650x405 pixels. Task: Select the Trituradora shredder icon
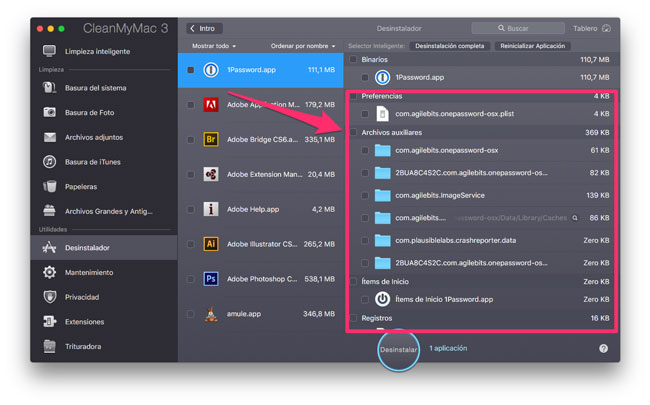point(49,346)
